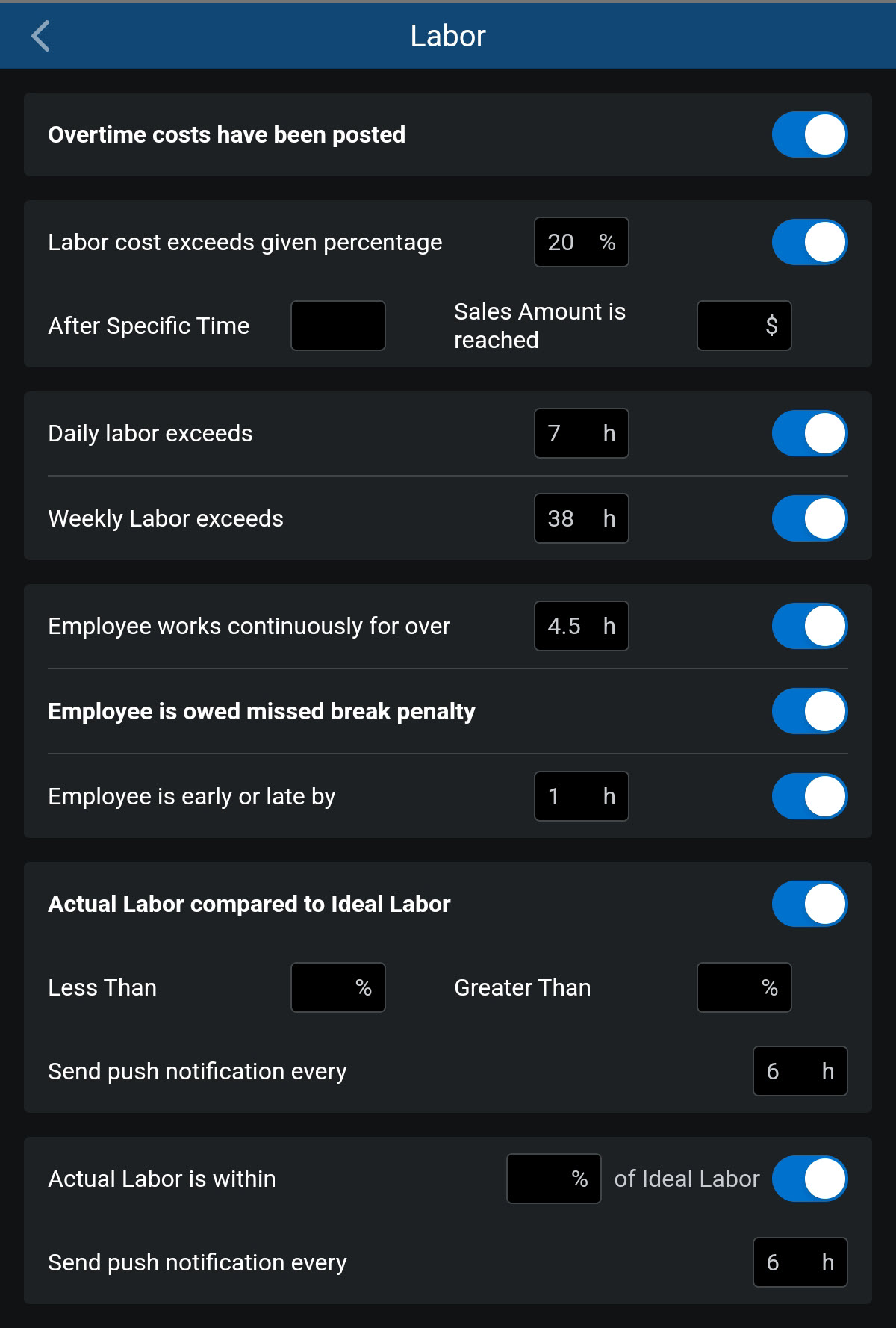
Task: Select the Labor screen title
Action: pyautogui.click(x=447, y=35)
